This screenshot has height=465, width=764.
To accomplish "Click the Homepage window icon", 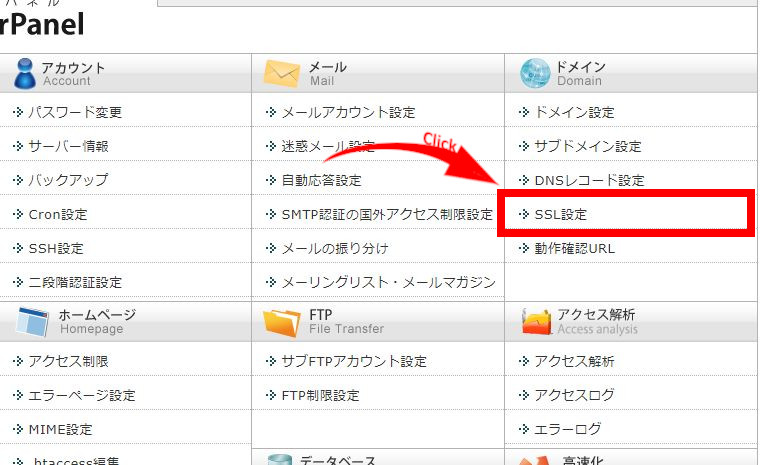I will (32, 322).
